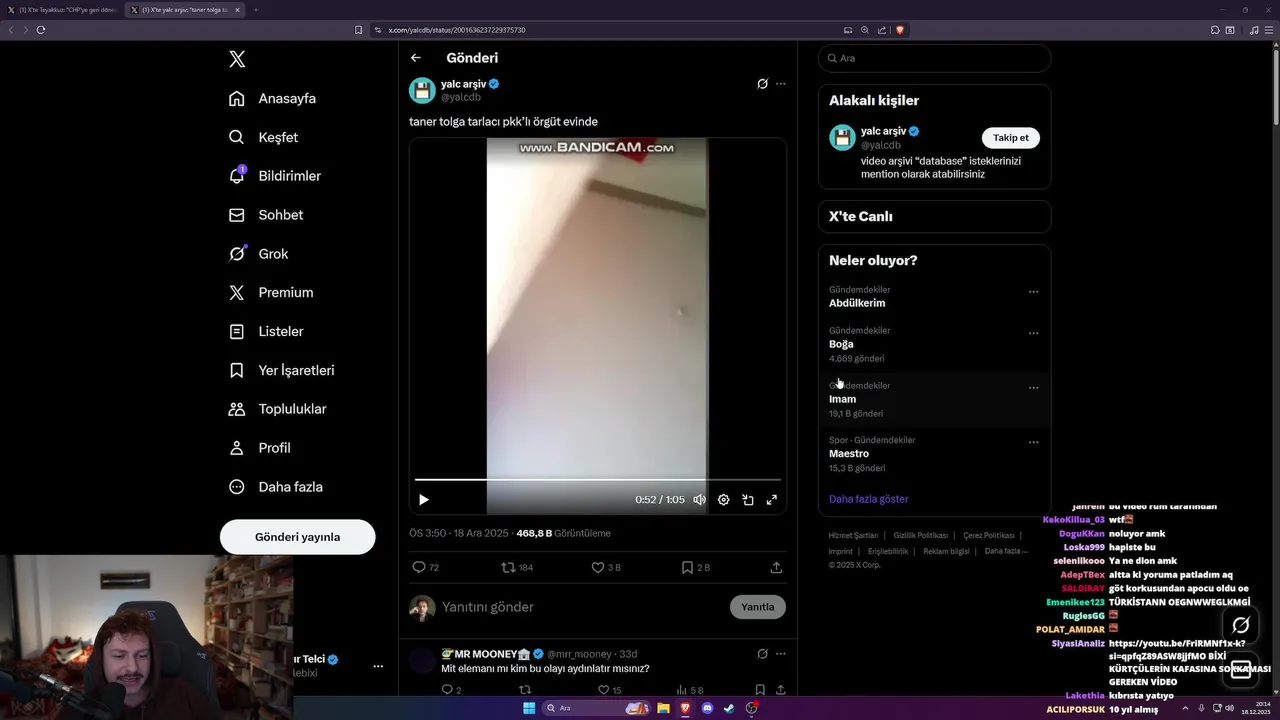Bookmark the MR MOONEY reply
The height and width of the screenshot is (720, 1280).
(x=760, y=690)
